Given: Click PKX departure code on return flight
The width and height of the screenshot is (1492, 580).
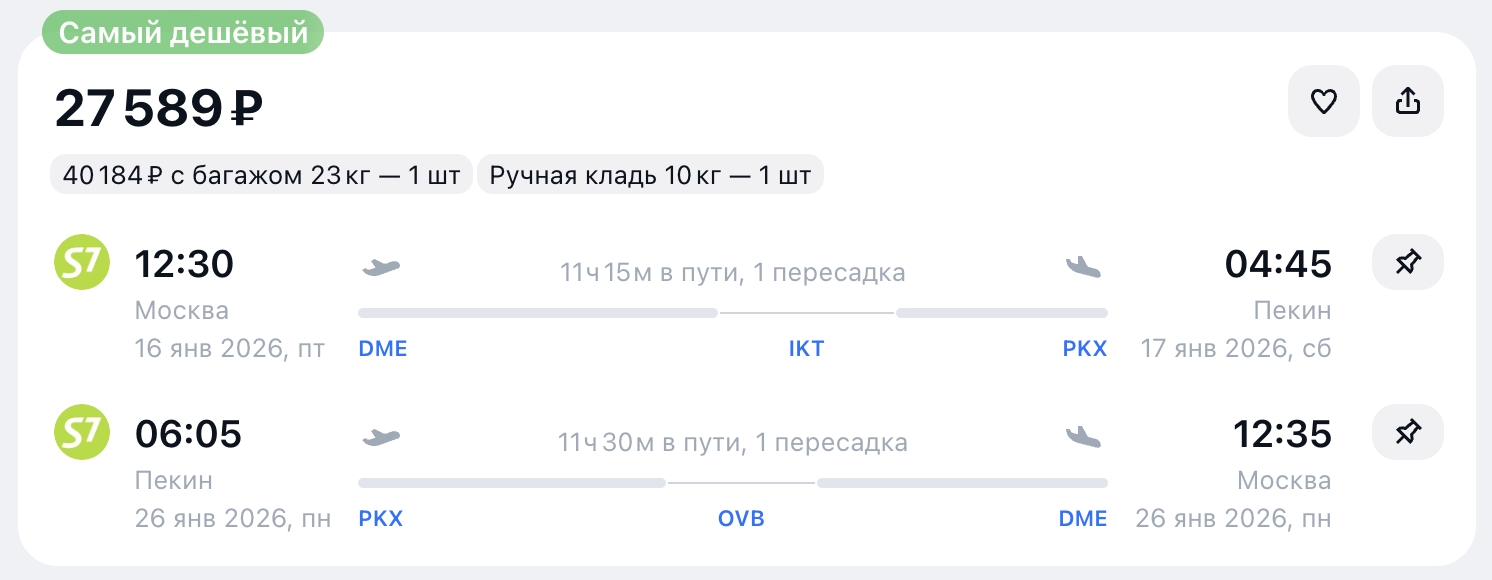Looking at the screenshot, I should point(381,519).
